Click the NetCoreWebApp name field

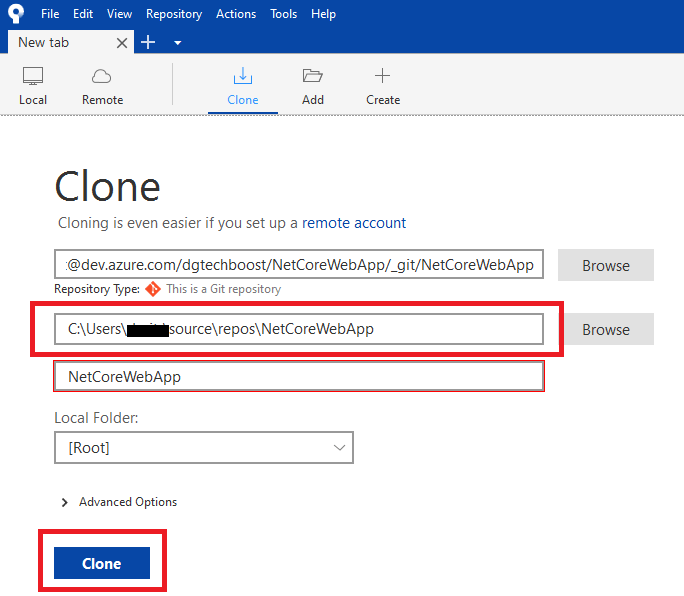[x=298, y=377]
